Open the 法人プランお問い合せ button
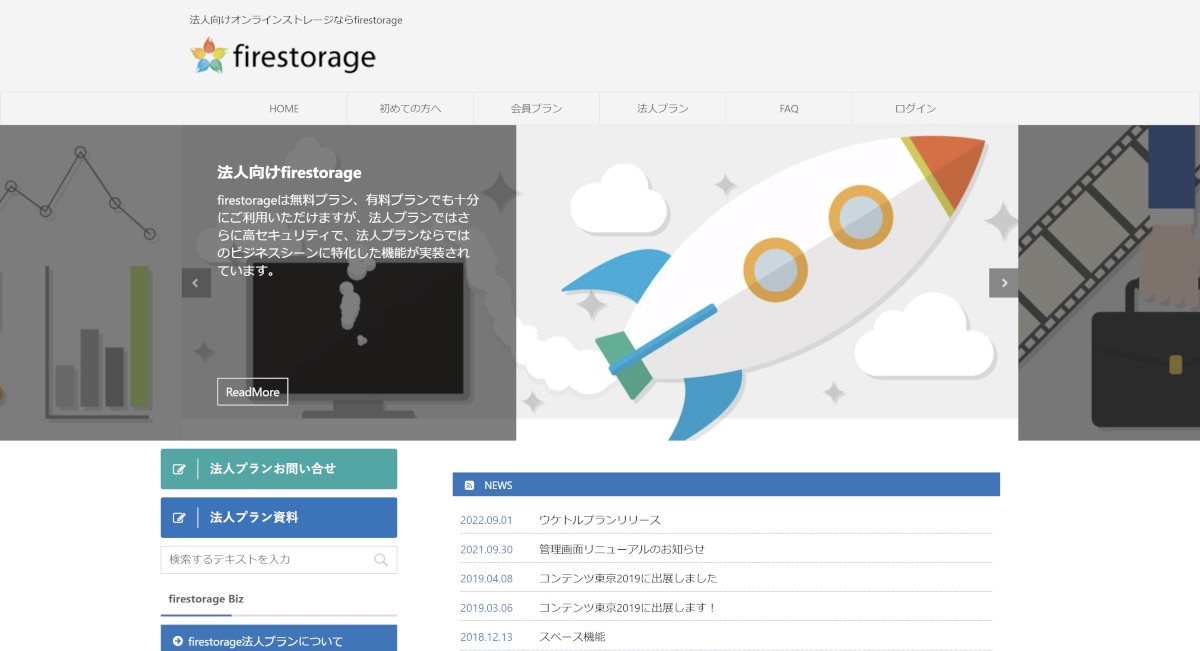 pos(279,469)
